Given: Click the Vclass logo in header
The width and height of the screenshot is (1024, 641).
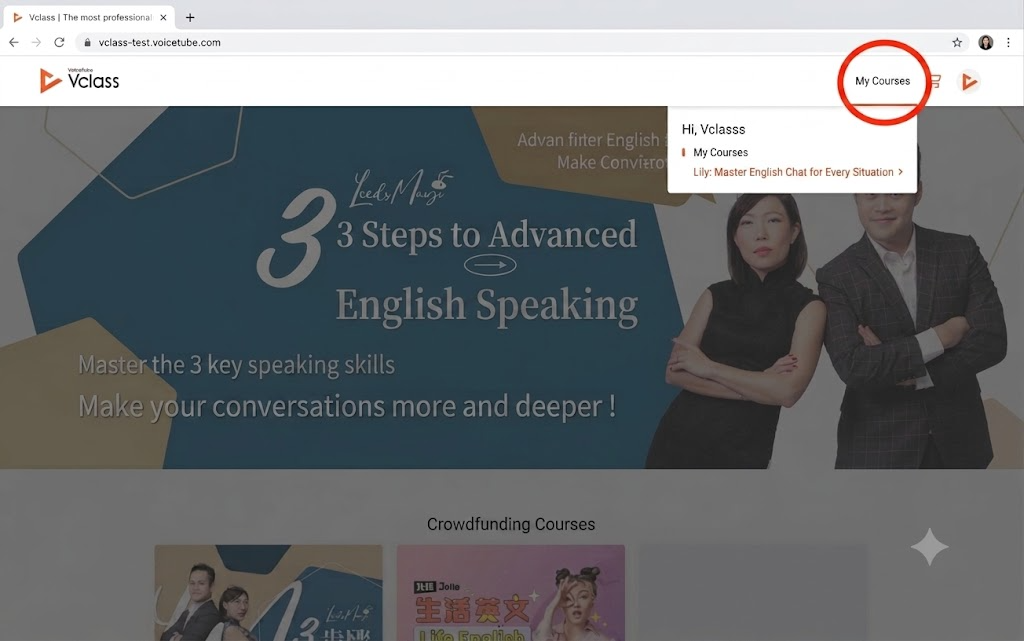Looking at the screenshot, I should click(x=79, y=80).
